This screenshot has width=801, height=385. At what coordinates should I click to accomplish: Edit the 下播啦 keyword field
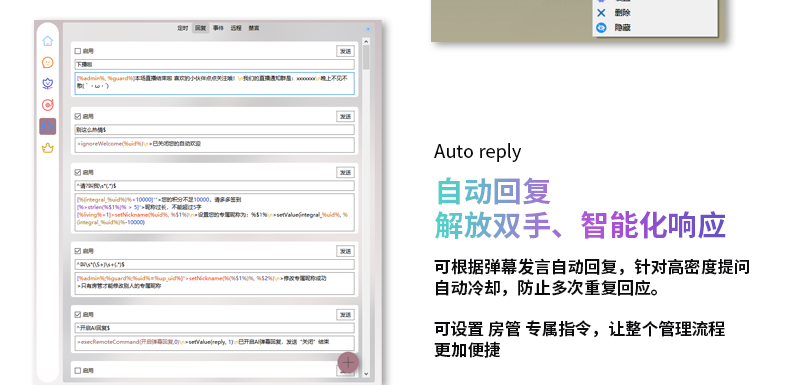tap(215, 65)
